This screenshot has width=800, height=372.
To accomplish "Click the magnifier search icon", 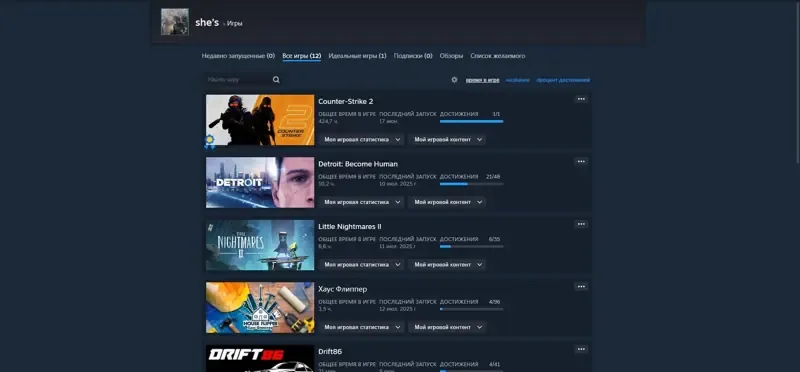I will point(276,80).
